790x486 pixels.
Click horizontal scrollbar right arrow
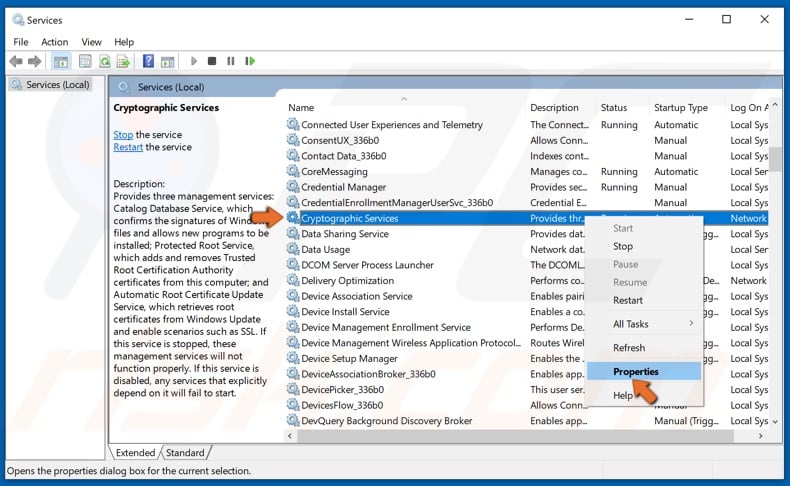pos(760,436)
